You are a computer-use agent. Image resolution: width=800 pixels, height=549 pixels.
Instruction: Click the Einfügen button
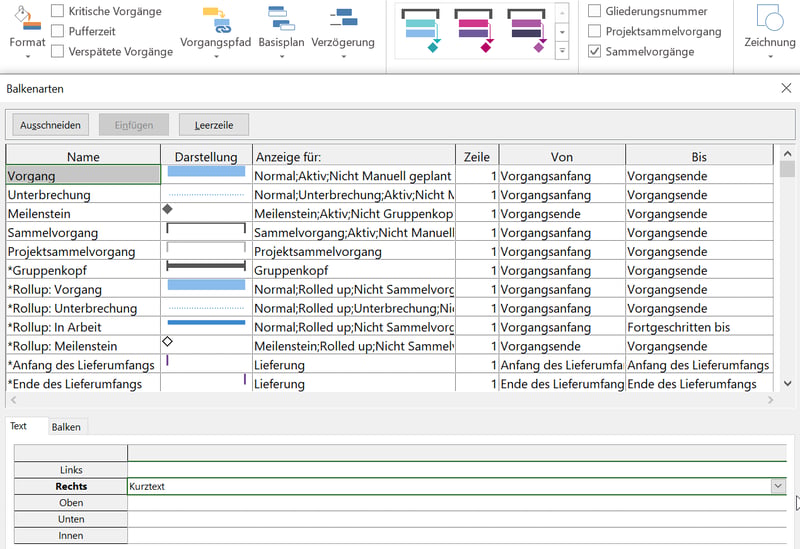pyautogui.click(x=134, y=125)
